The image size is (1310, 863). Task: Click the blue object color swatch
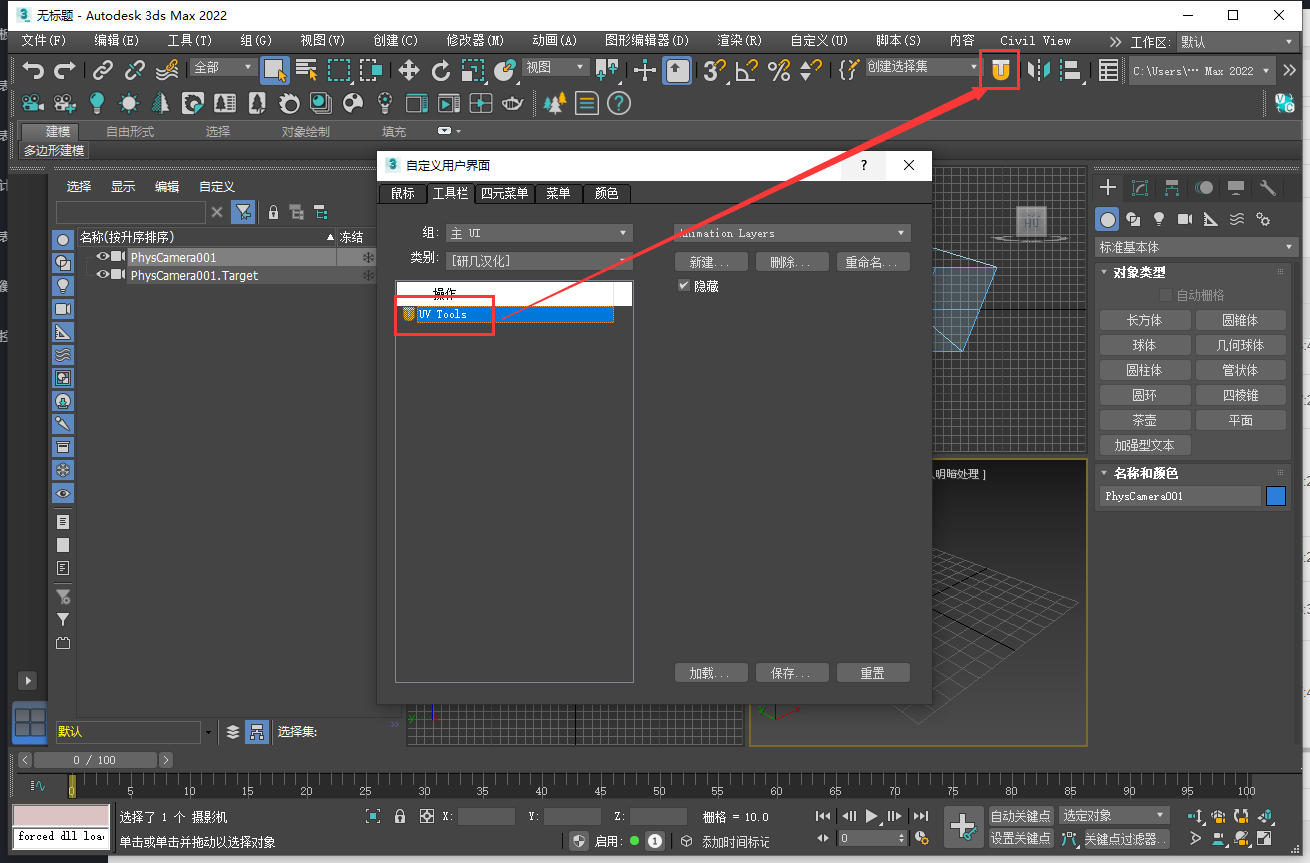1275,496
